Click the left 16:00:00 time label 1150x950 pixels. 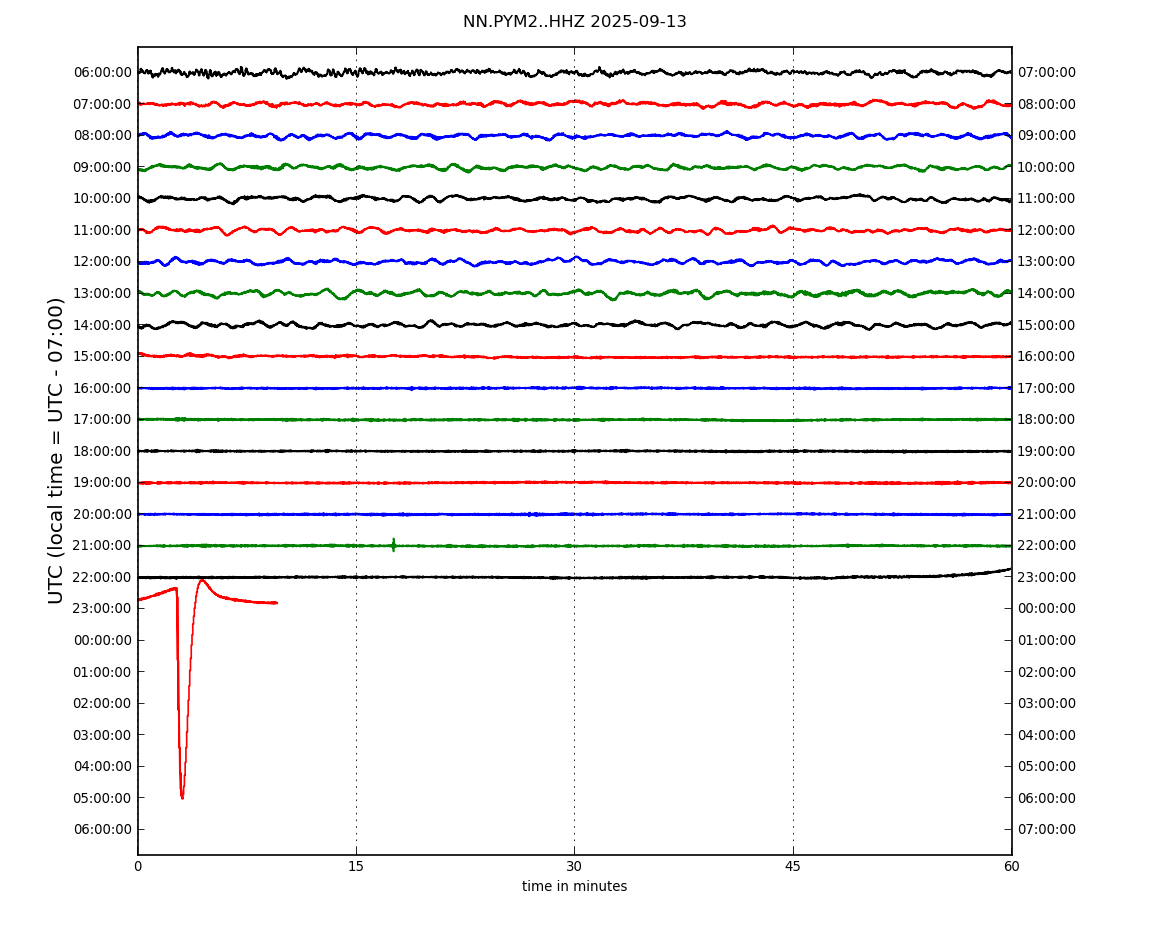tap(103, 388)
